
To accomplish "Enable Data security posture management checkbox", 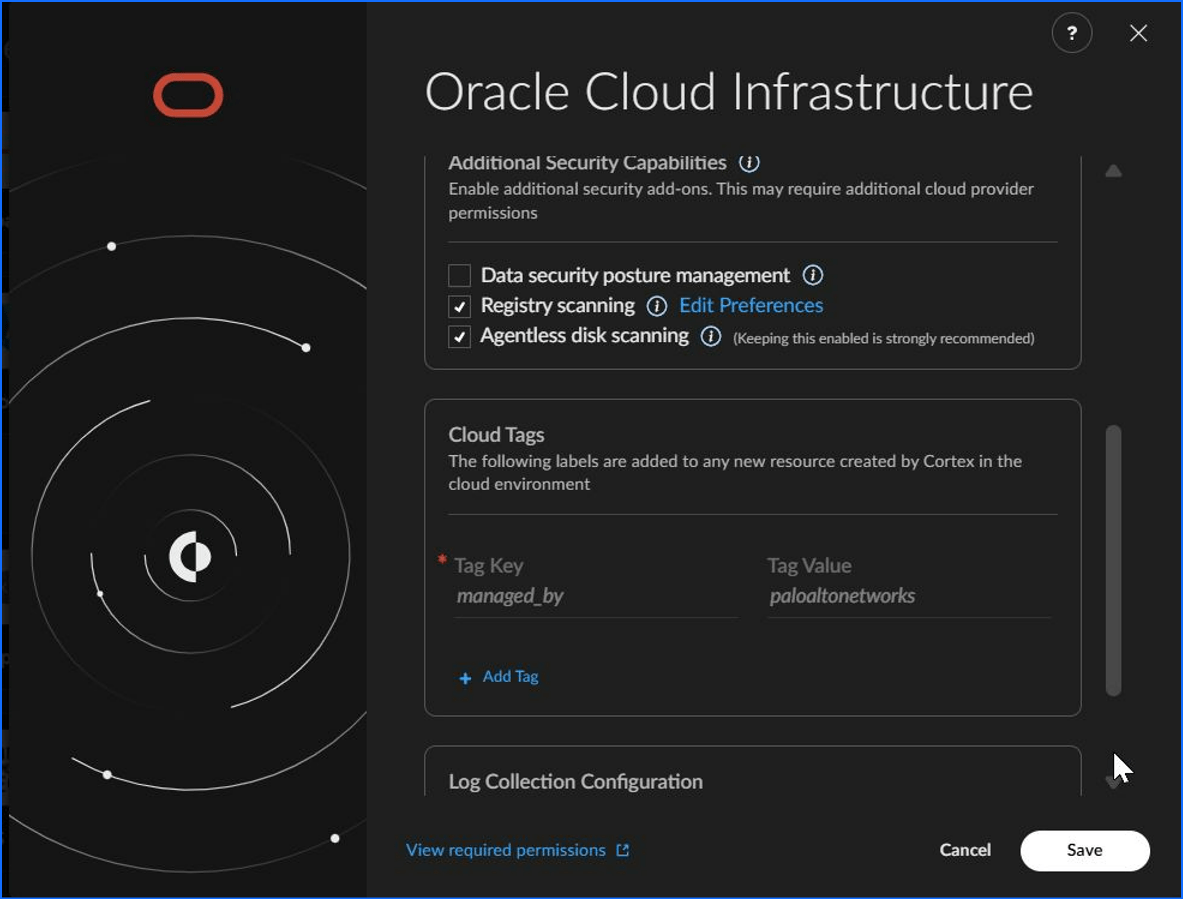I will point(459,275).
